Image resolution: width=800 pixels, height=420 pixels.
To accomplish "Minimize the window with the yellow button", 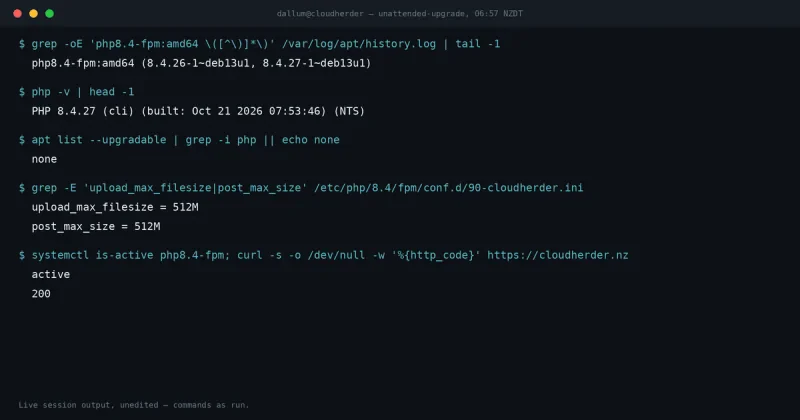I will [34, 14].
